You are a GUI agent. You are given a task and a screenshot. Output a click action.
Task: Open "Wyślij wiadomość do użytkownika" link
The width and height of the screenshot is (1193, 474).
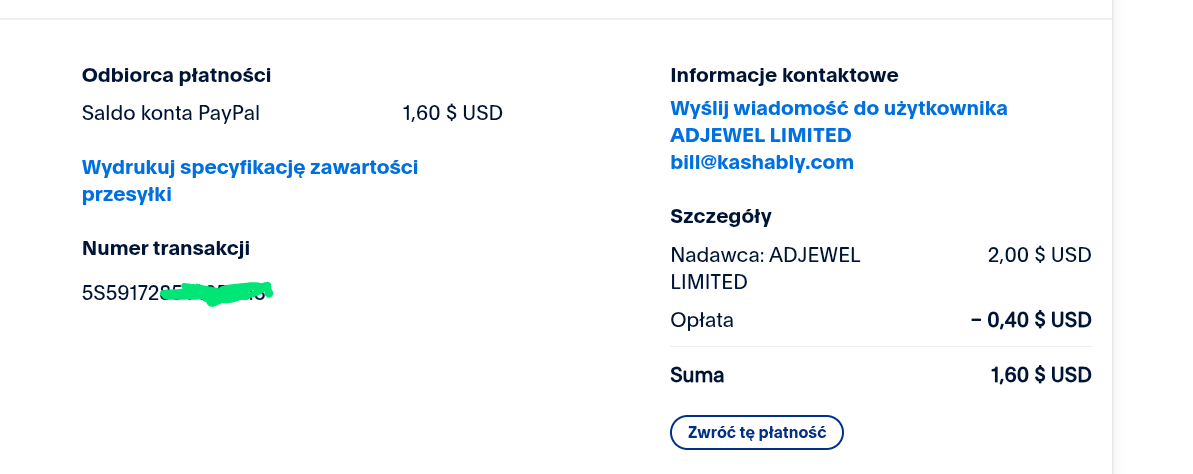point(838,109)
